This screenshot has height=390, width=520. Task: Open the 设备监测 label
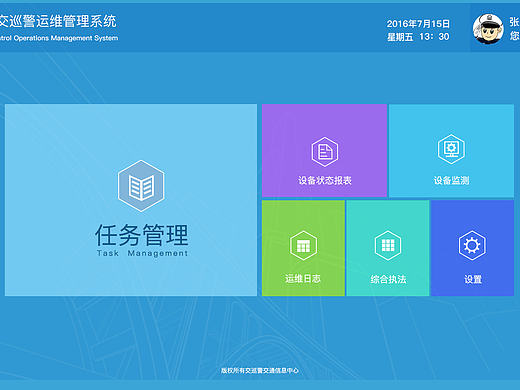(451, 181)
